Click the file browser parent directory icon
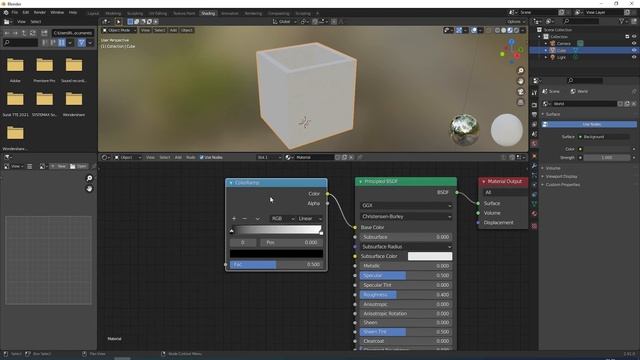Viewport: 640px width, 360px height. click(x=24, y=33)
